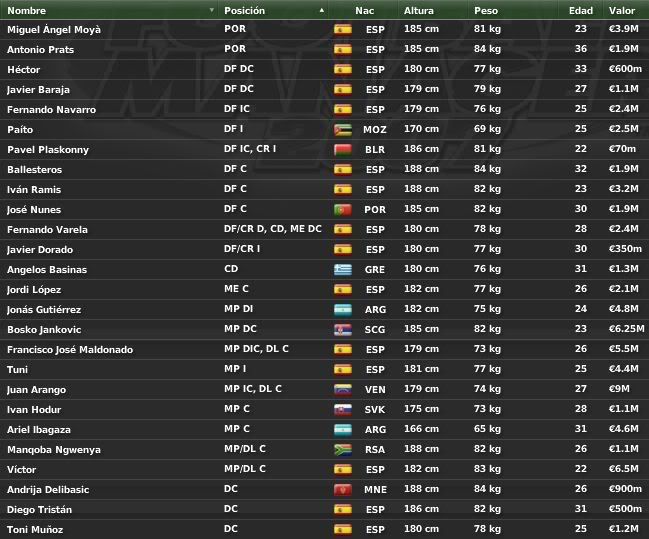Click Spain flag in Fernando Navarro row
This screenshot has width=649, height=539.
343,109
